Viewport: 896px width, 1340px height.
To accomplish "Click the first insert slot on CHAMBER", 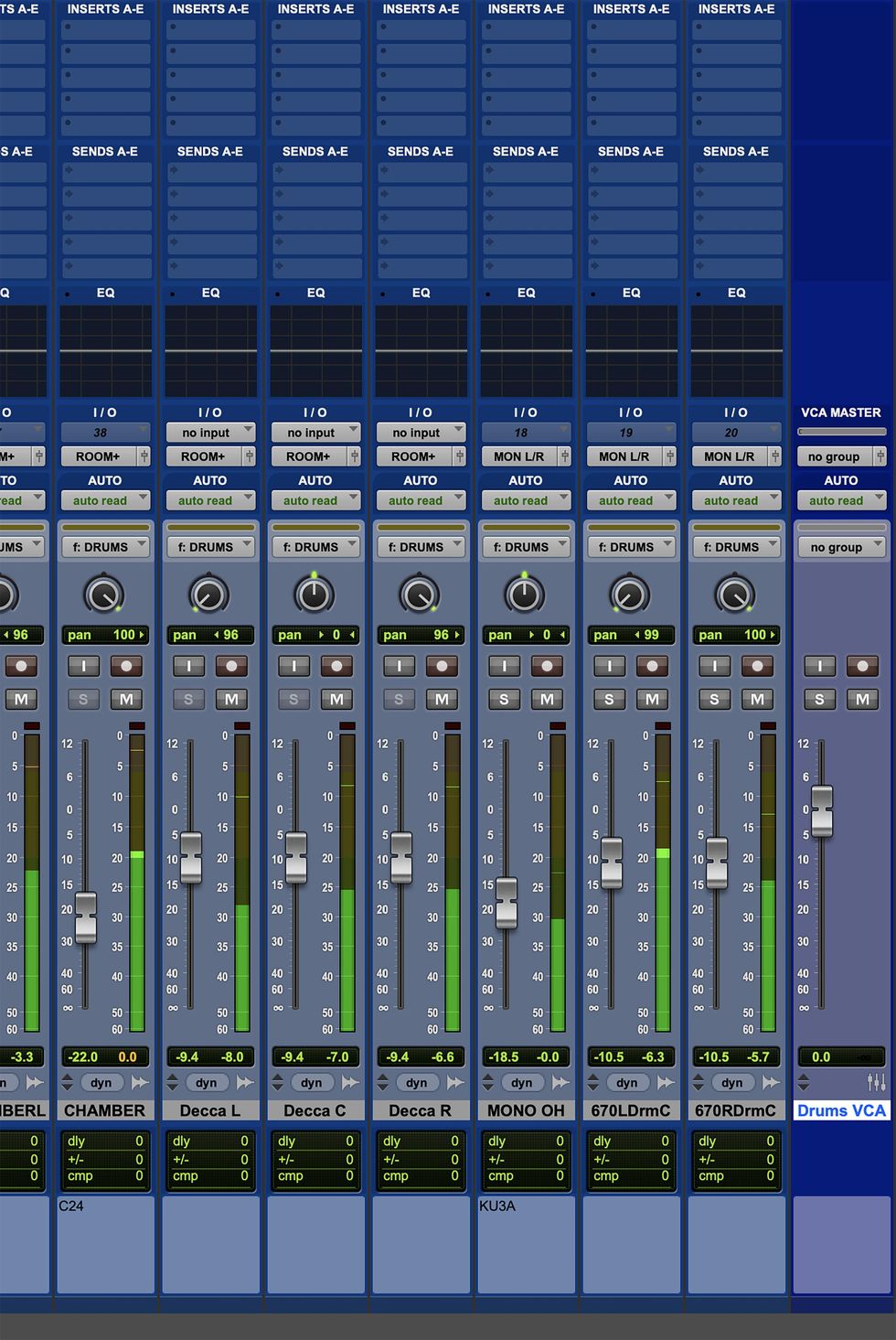I will coord(106,28).
